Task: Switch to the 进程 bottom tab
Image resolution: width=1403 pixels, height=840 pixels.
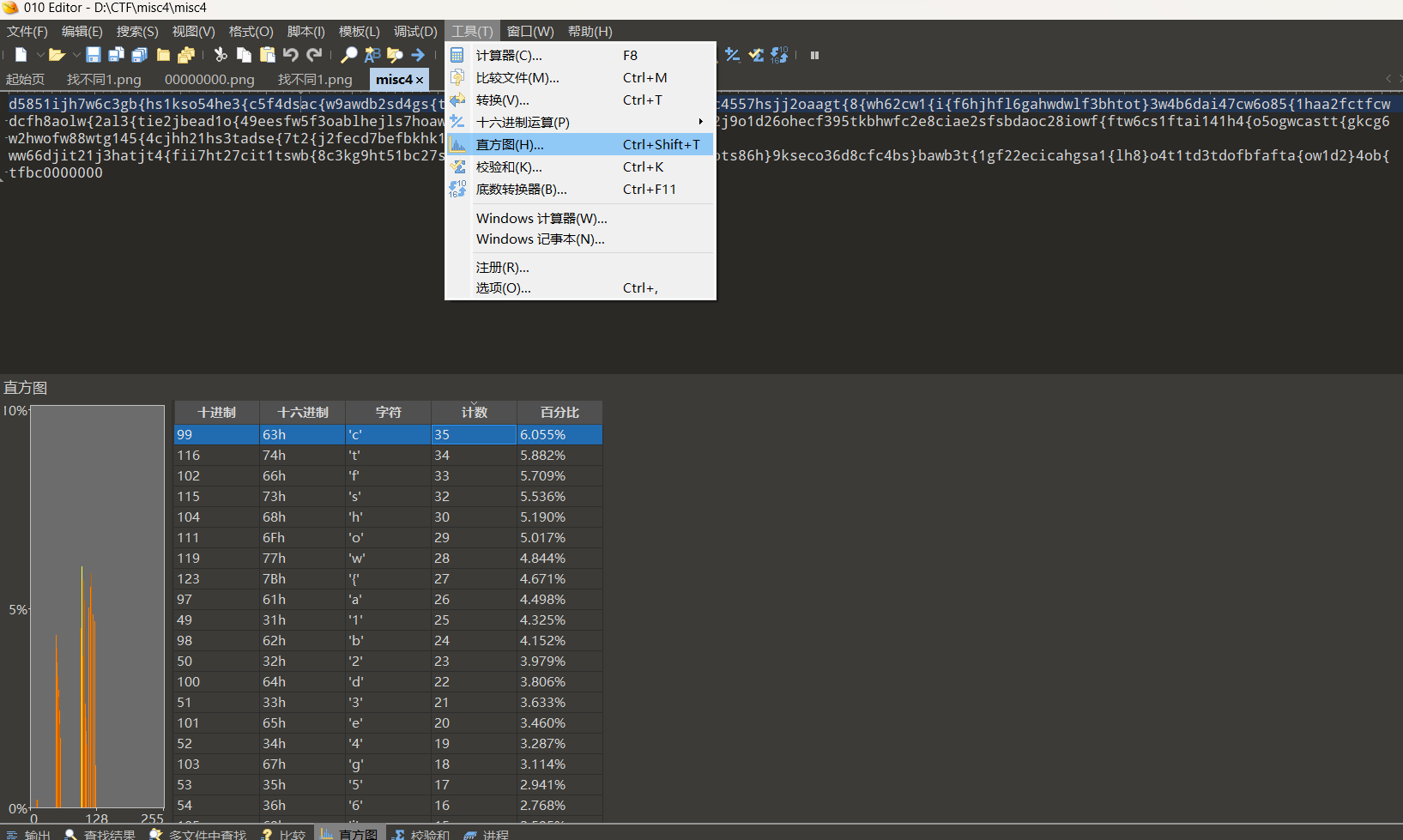Action: (487, 834)
